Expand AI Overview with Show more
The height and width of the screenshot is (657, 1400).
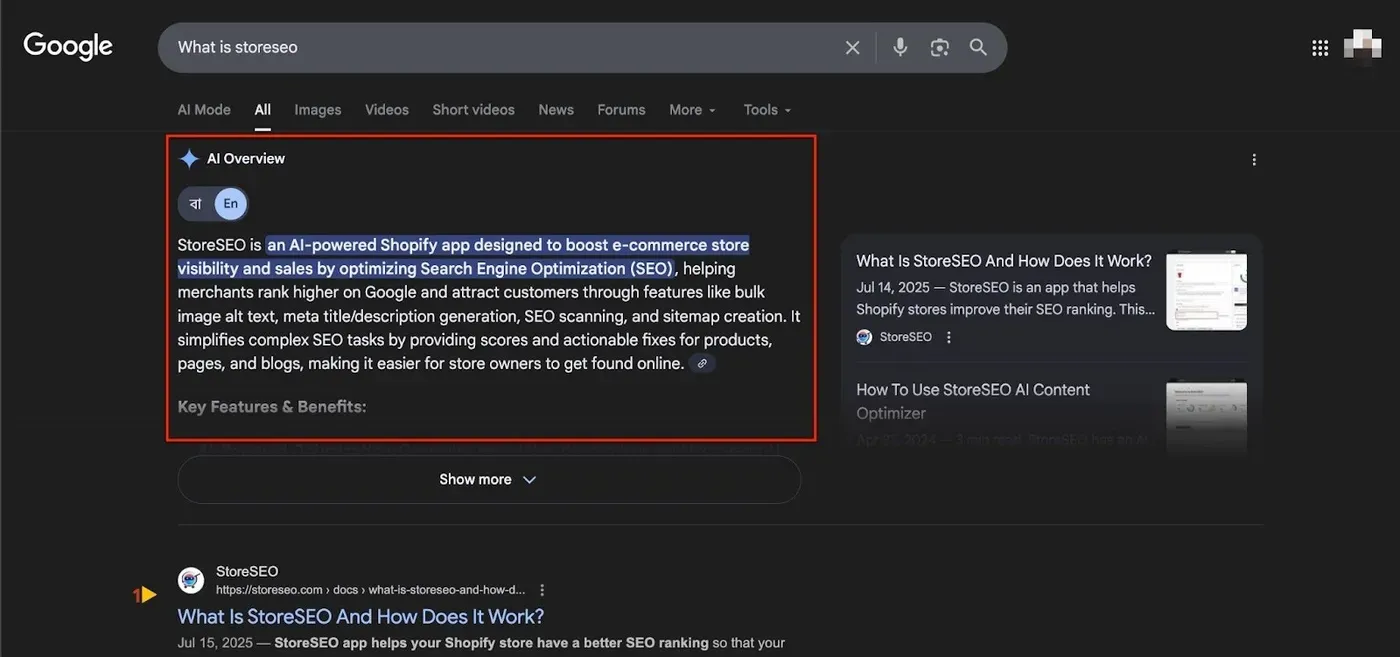pos(489,480)
